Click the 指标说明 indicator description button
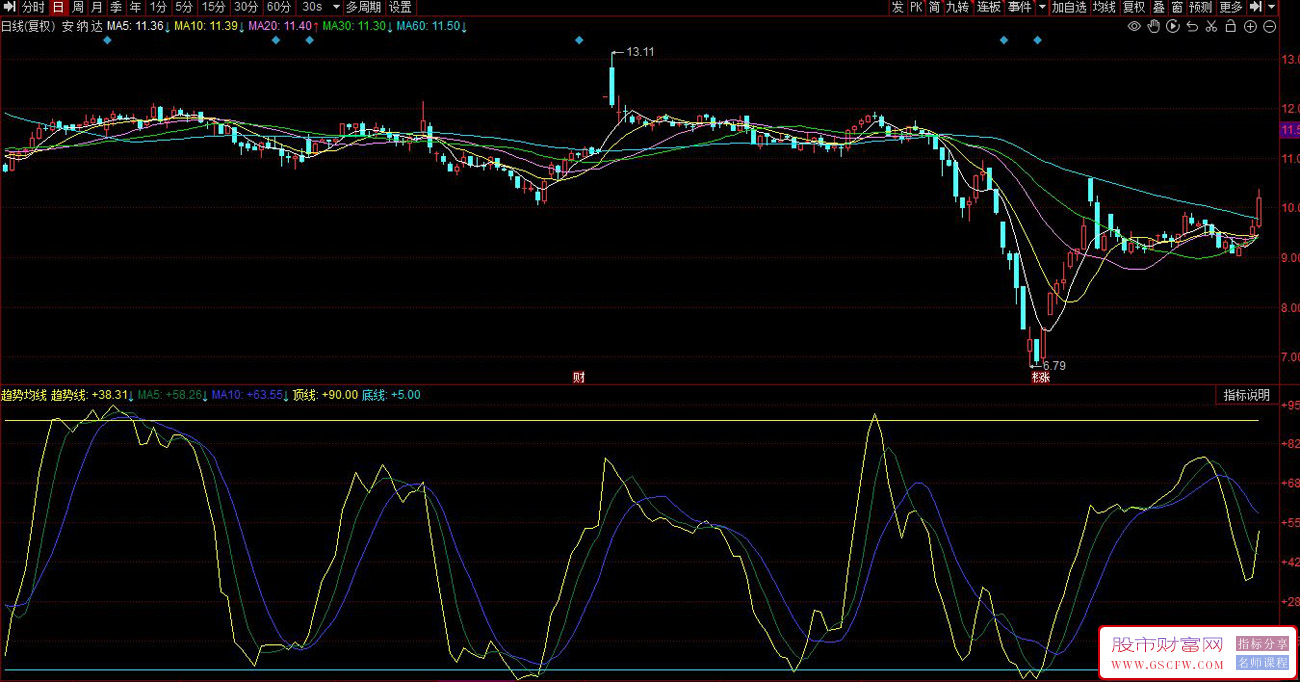 point(1247,395)
